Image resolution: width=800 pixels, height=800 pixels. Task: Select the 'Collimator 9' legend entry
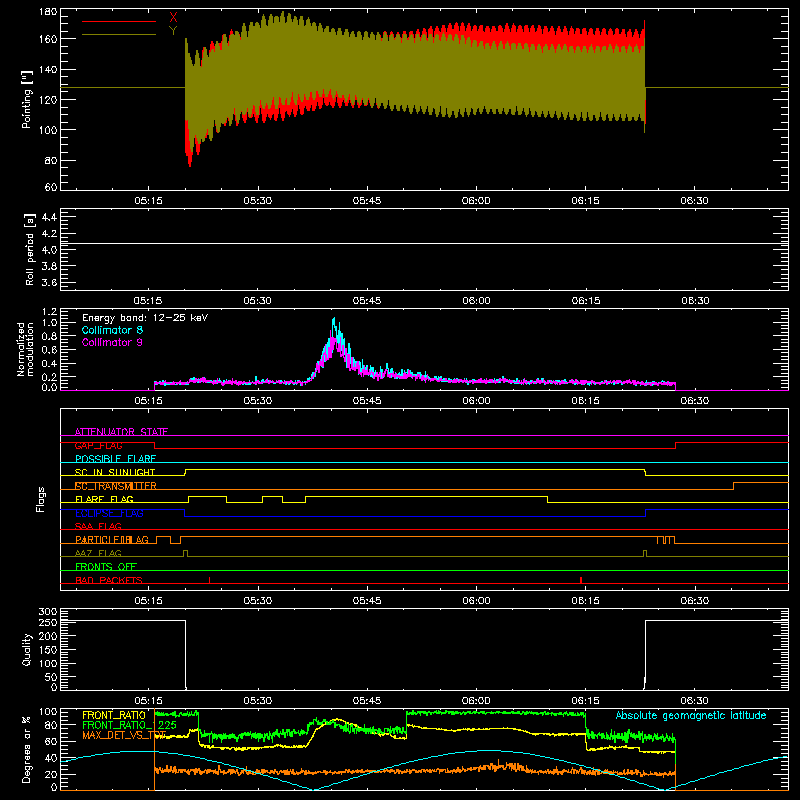click(112, 342)
